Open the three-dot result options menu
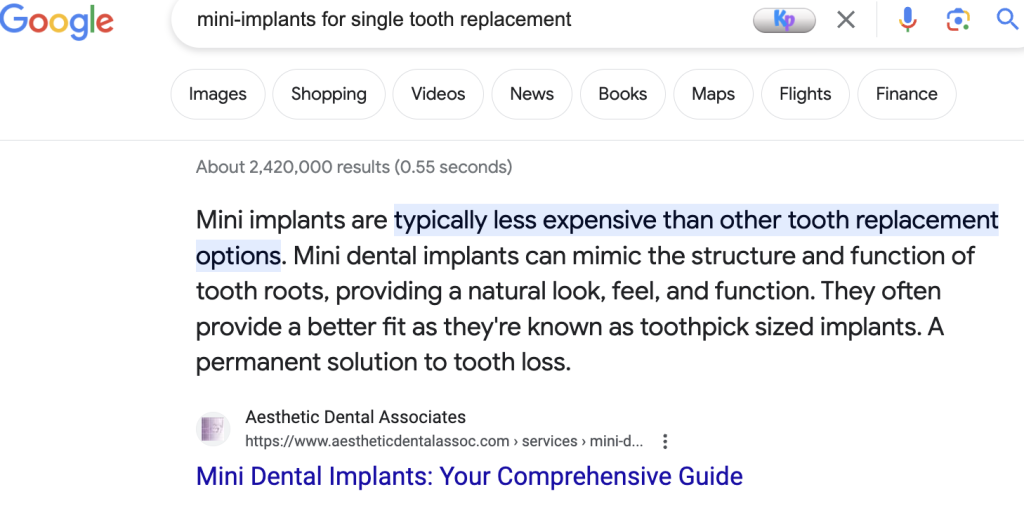The image size is (1024, 506). coord(665,441)
